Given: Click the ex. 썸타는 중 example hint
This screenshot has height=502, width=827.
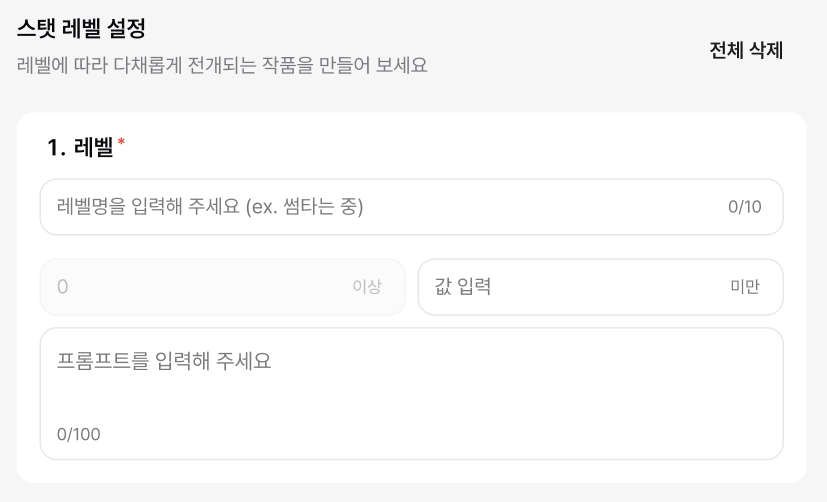Looking at the screenshot, I should 304,207.
